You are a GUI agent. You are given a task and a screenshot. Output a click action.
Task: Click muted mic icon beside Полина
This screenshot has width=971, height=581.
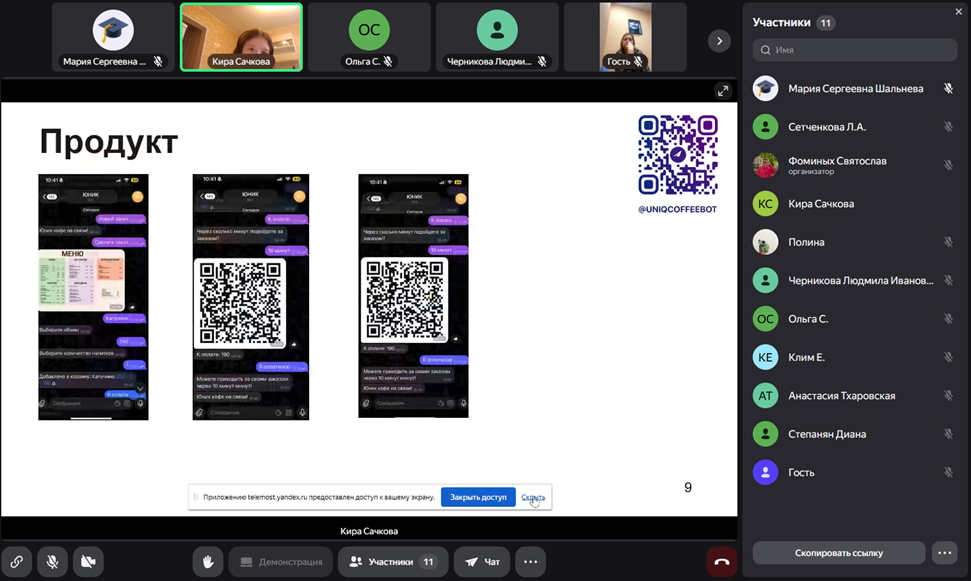coord(948,242)
